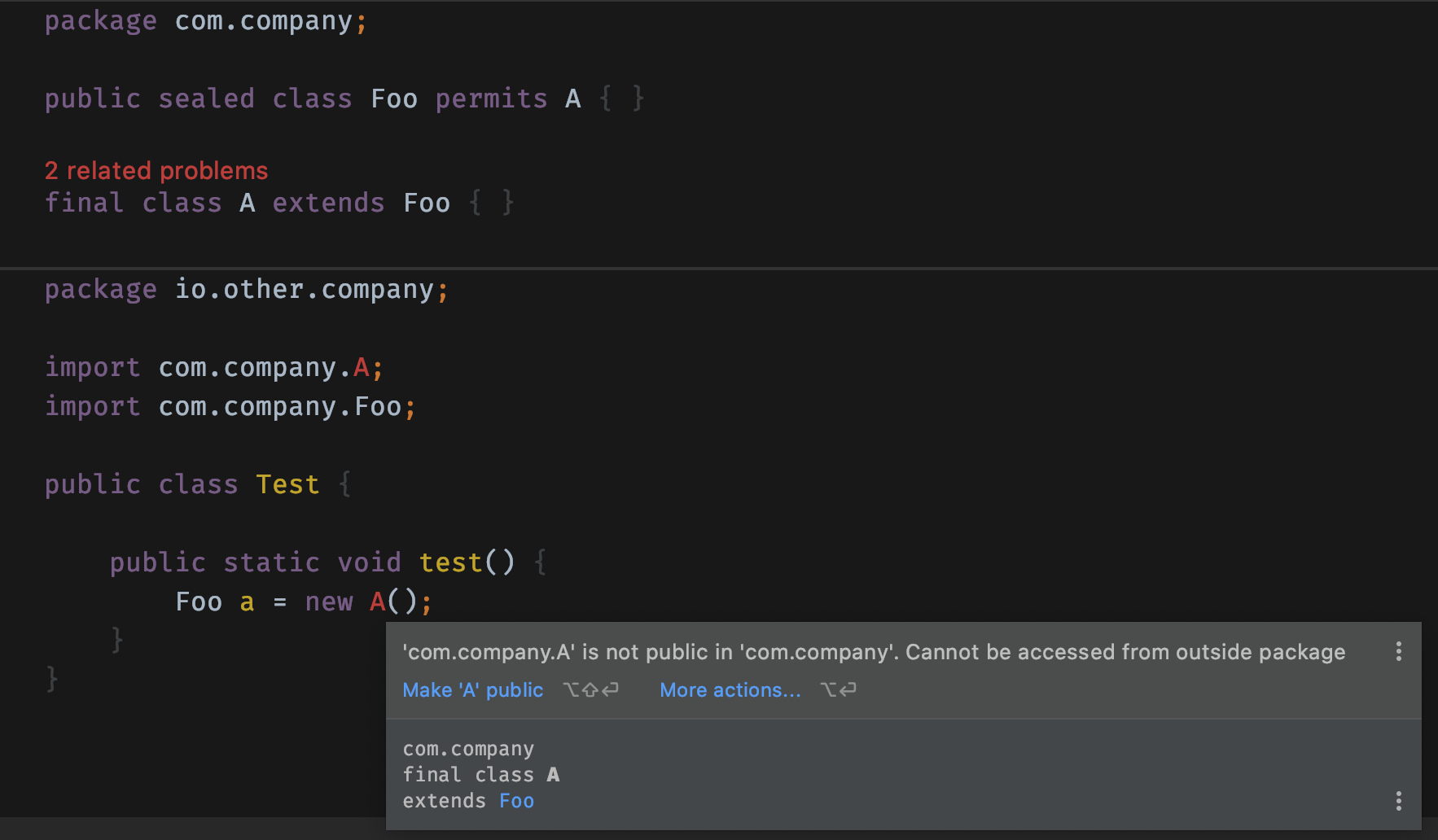Place cursor on 'com.company' in the first package statement
Viewport: 1438px width, 840px height.
(x=264, y=21)
